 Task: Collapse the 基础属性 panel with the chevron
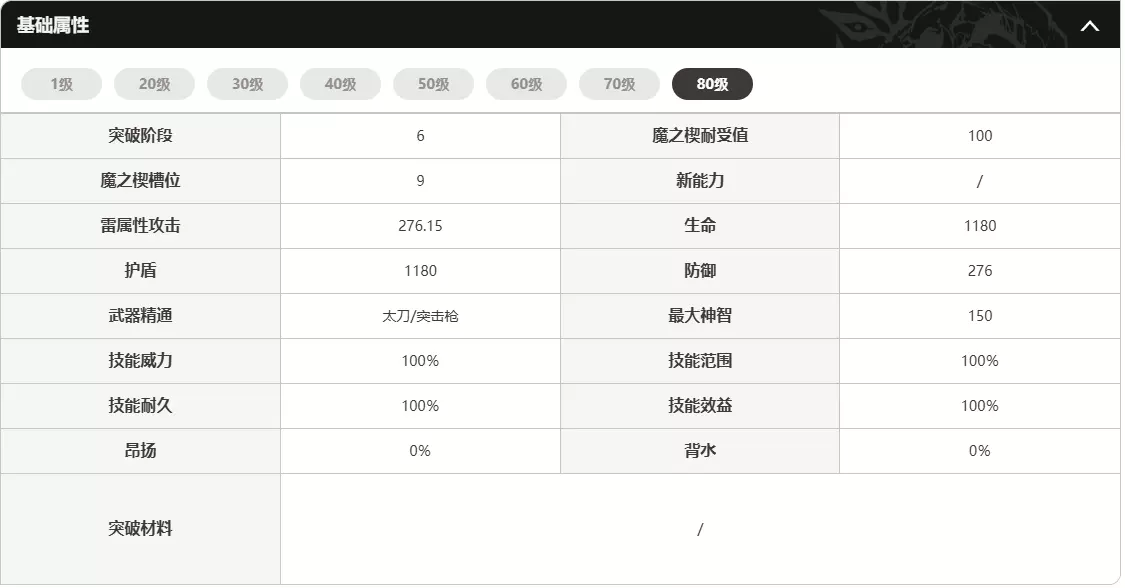coord(1089,26)
